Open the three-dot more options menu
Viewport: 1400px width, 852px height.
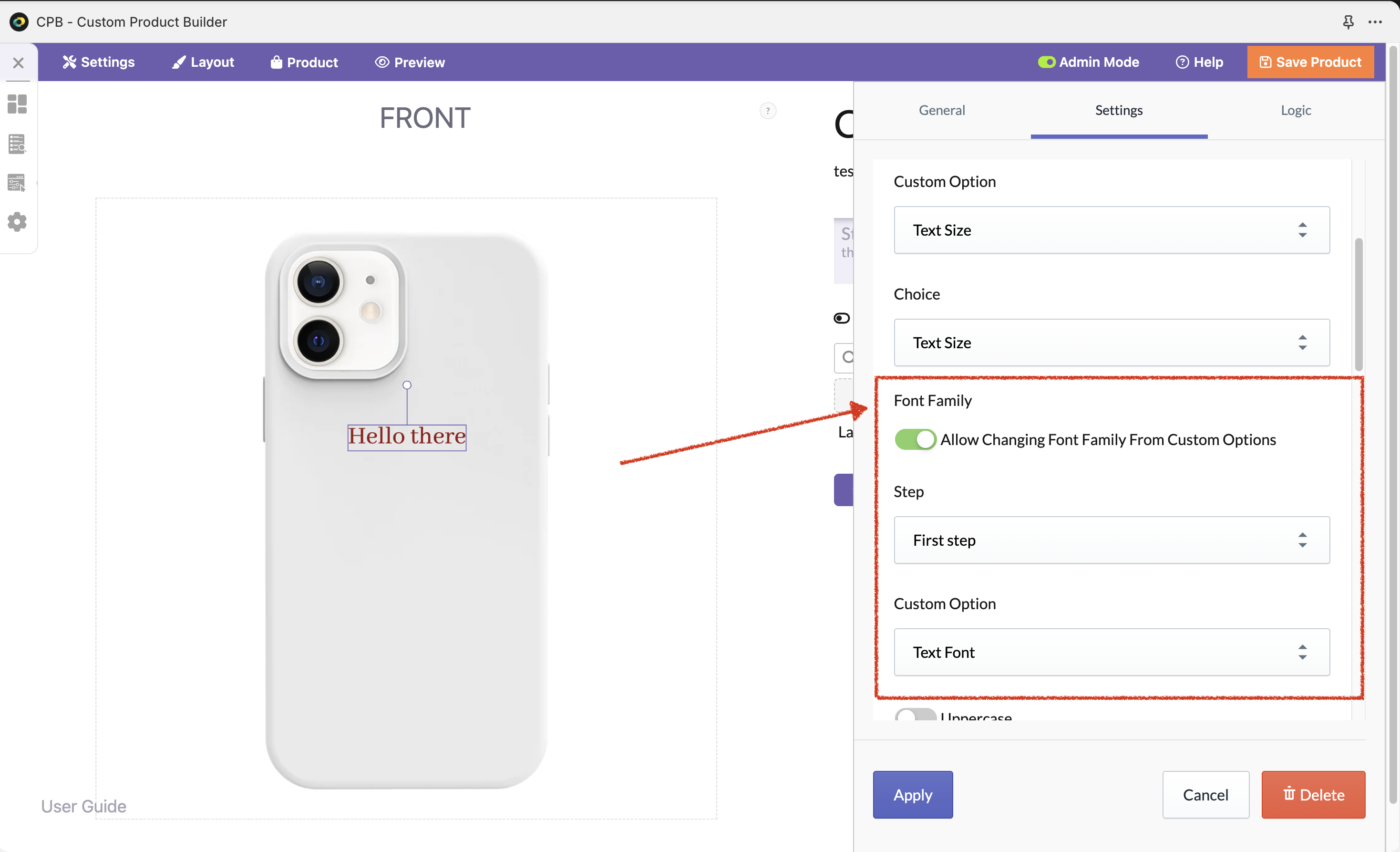(1375, 21)
